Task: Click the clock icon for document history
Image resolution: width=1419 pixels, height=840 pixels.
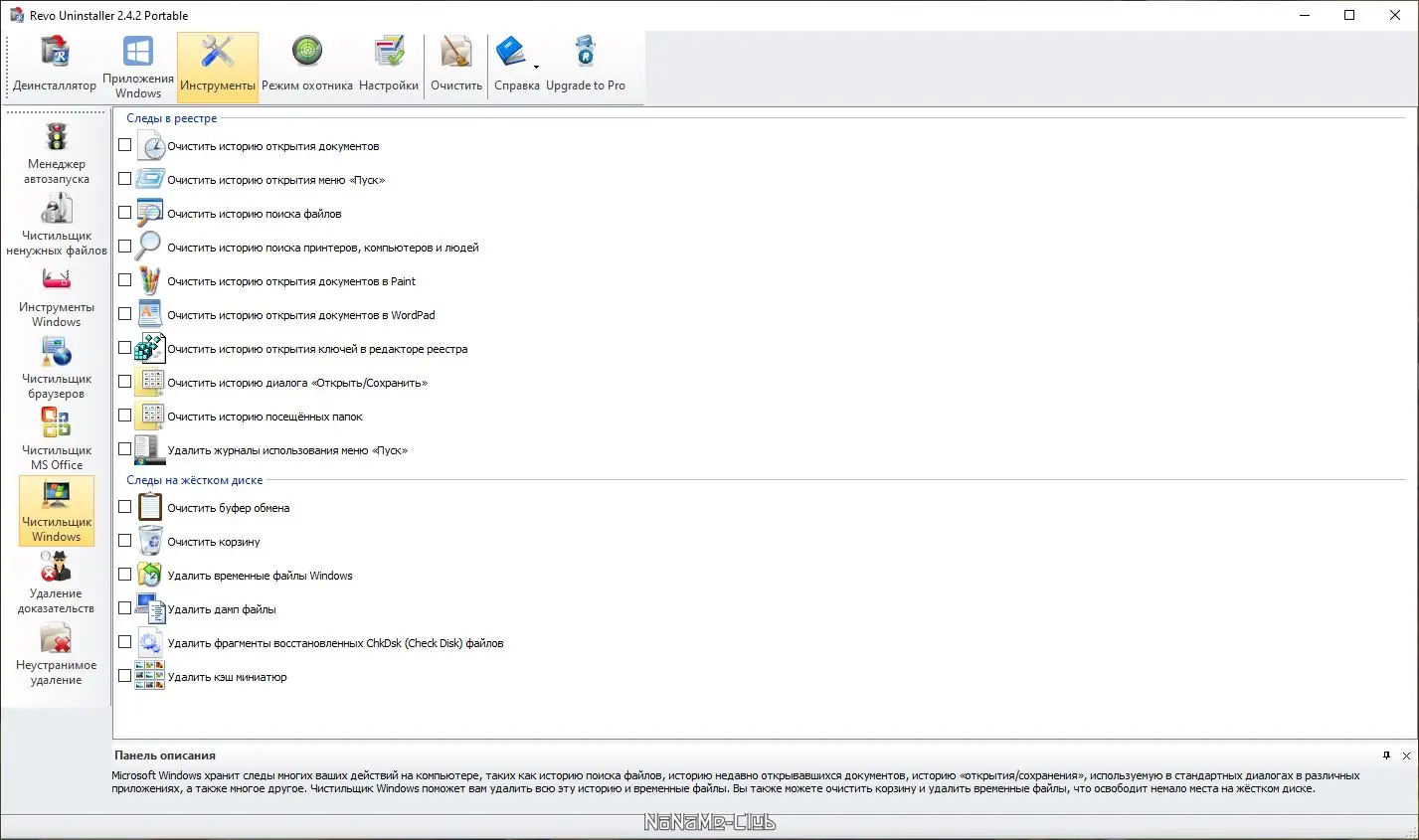Action: point(150,146)
